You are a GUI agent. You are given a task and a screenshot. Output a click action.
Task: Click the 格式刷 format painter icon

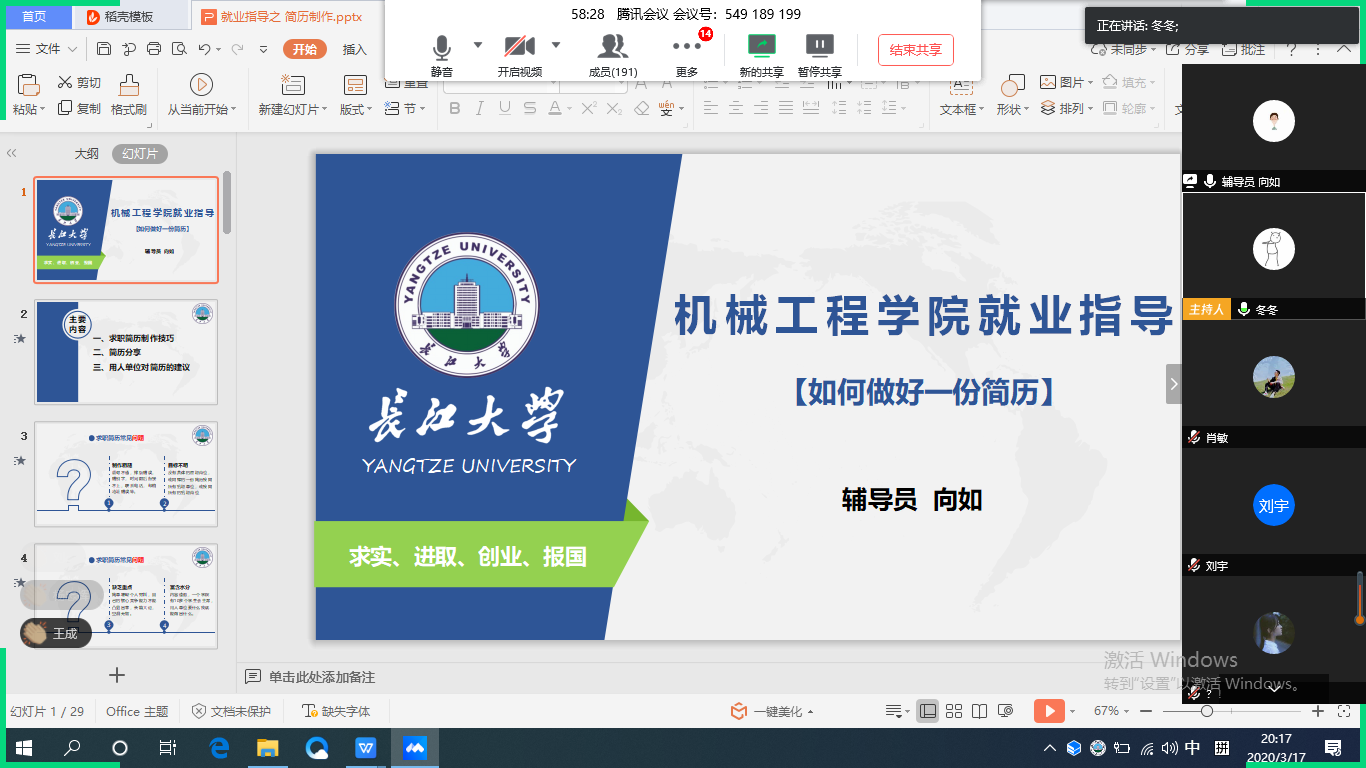click(128, 86)
